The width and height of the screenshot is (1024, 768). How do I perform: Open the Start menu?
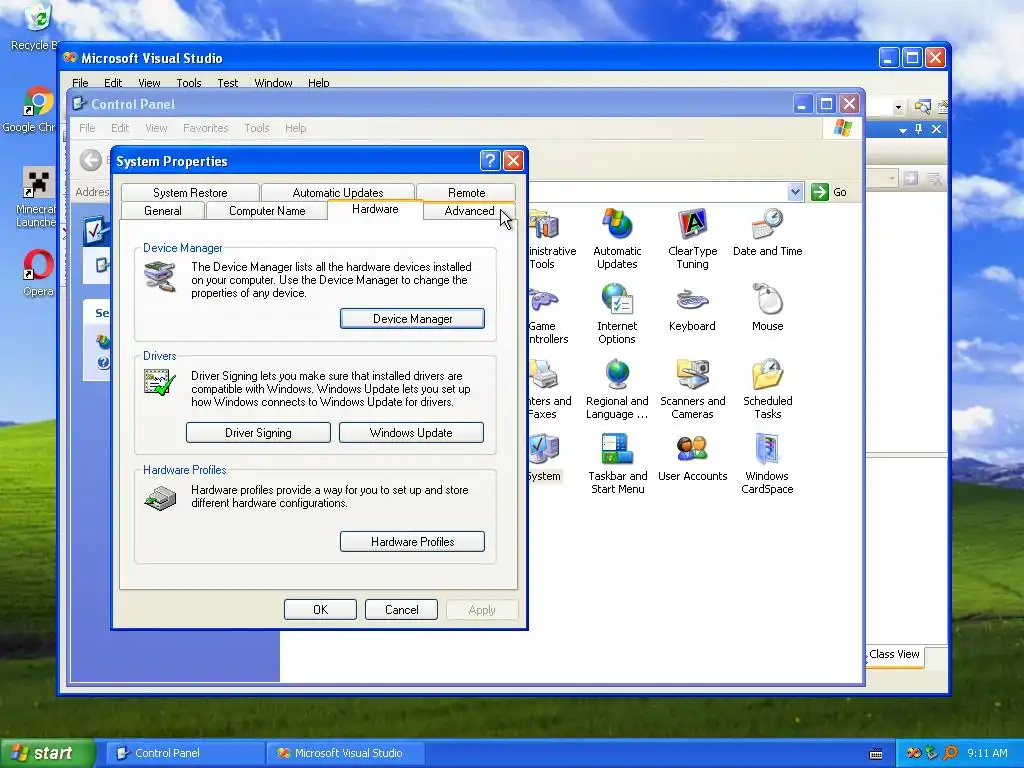coord(47,753)
